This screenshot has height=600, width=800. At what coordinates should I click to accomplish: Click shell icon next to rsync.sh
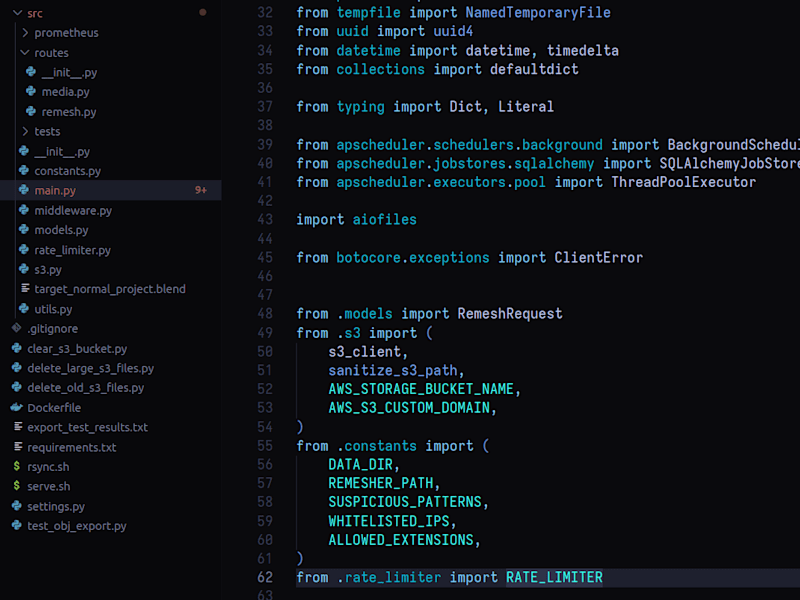click(x=17, y=466)
